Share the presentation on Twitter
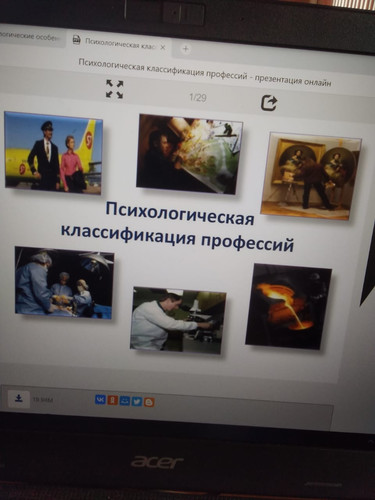Viewport: 375px width, 500px height. pos(137,401)
